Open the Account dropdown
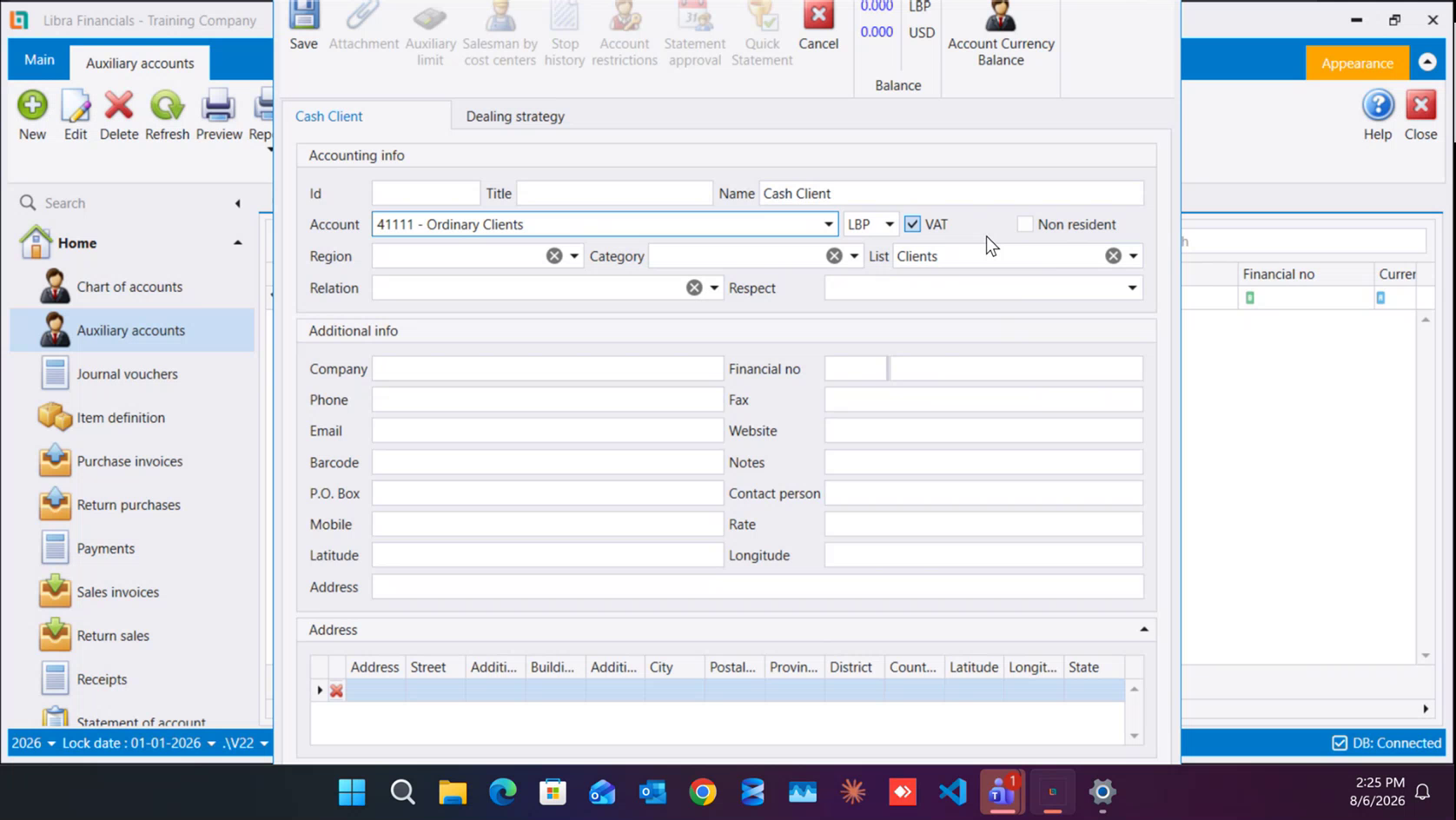Screen dimensions: 1456x820 pyautogui.click(x=828, y=224)
